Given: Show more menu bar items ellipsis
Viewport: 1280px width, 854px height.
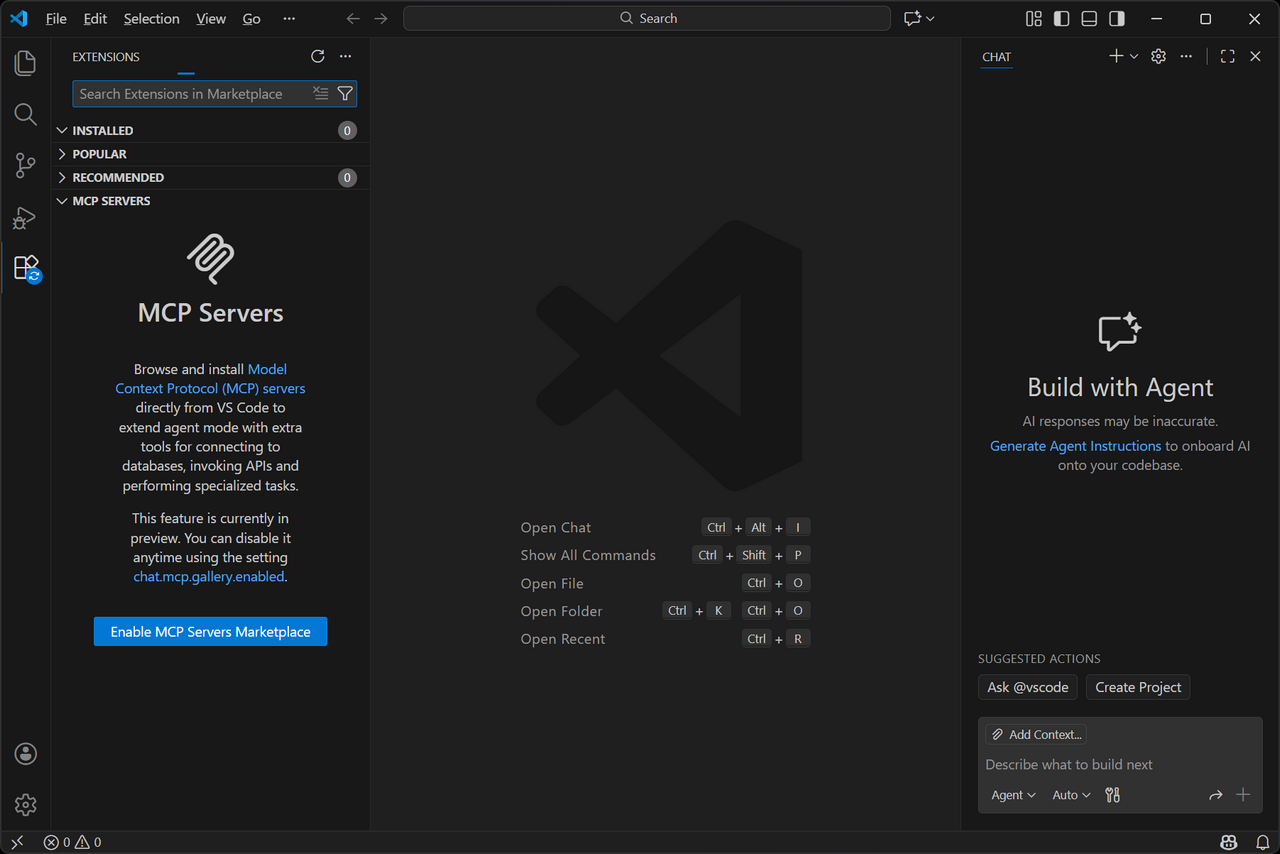Looking at the screenshot, I should 289,18.
